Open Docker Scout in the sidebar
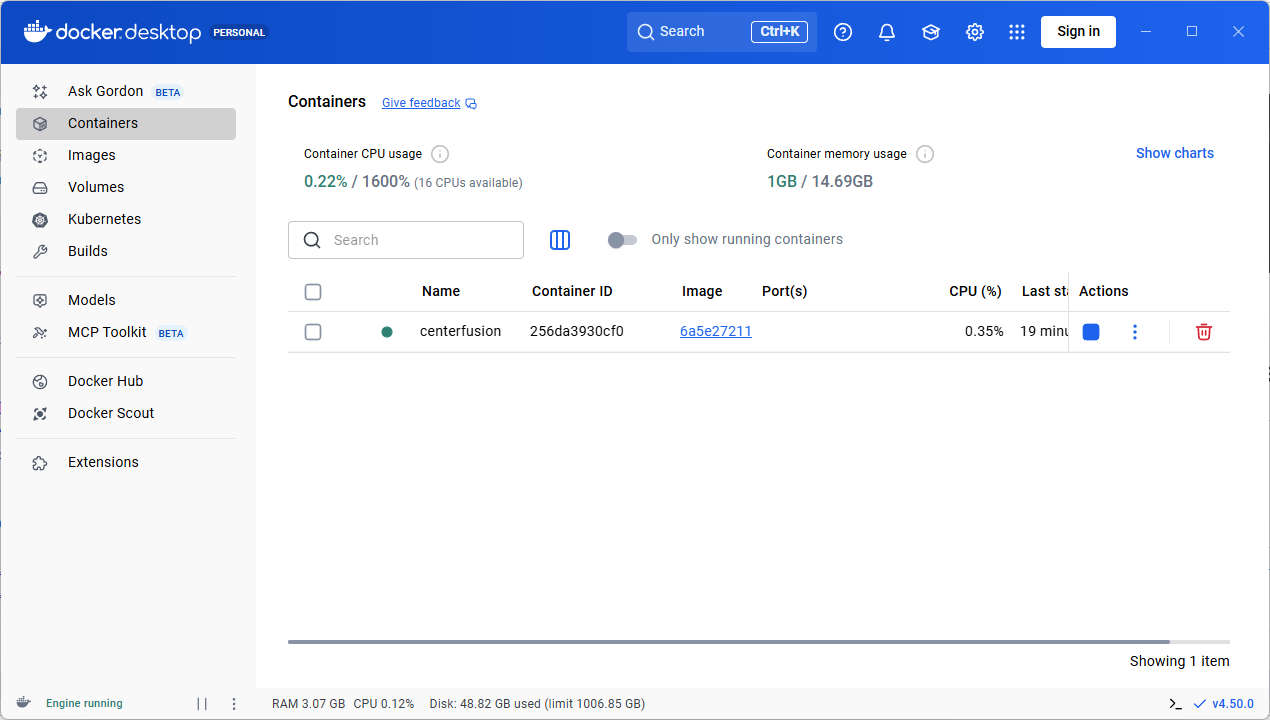The height and width of the screenshot is (720, 1270). (126, 413)
